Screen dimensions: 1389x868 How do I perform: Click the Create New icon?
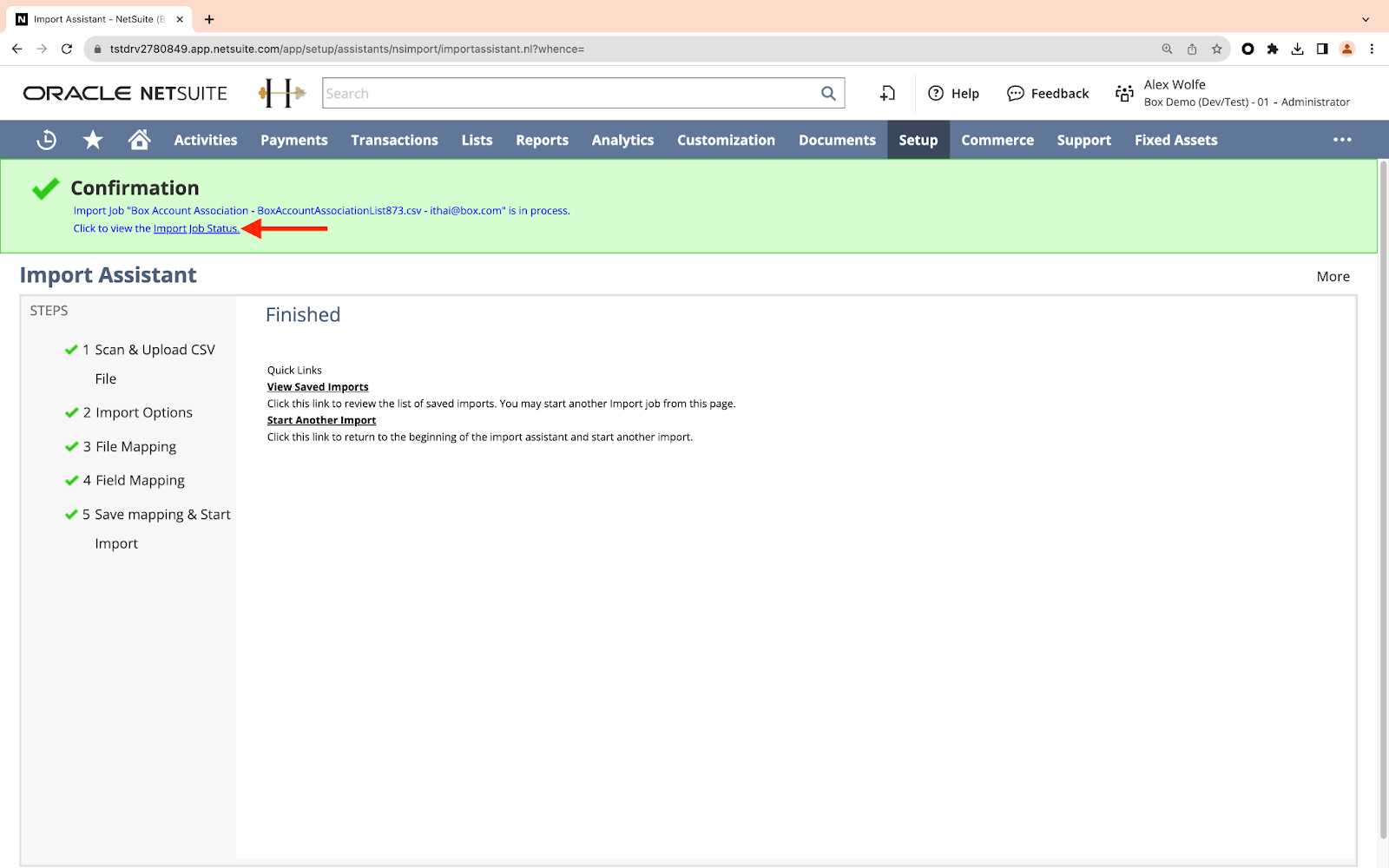887,94
